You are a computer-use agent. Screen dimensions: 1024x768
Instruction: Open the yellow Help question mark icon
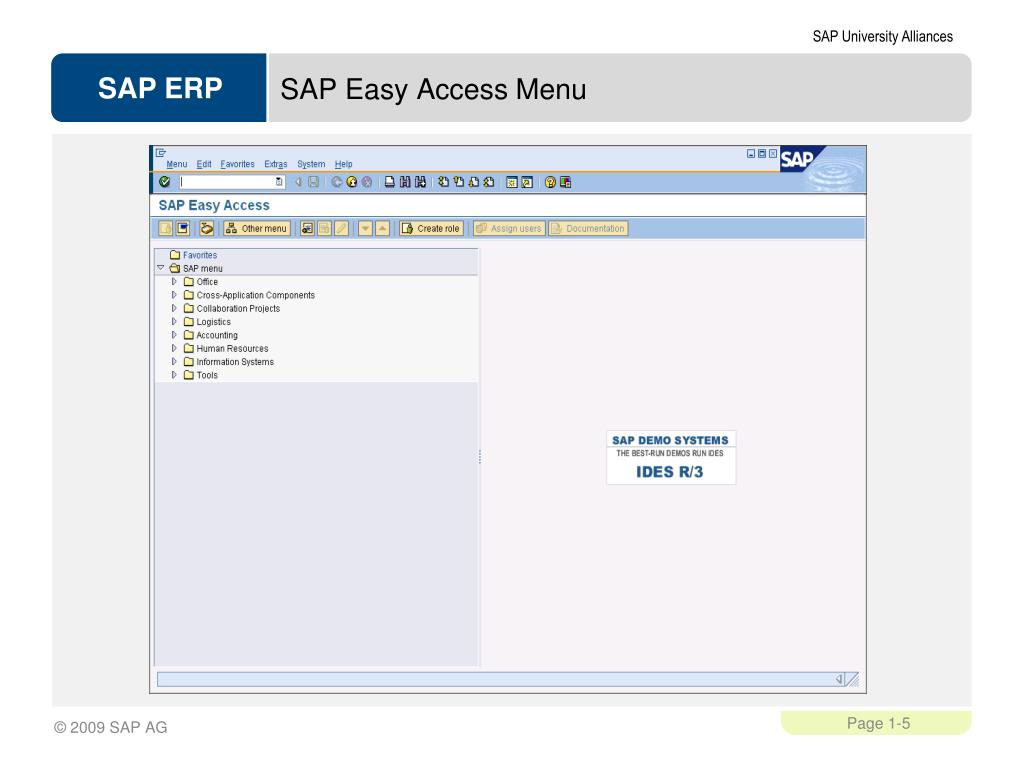tap(550, 182)
